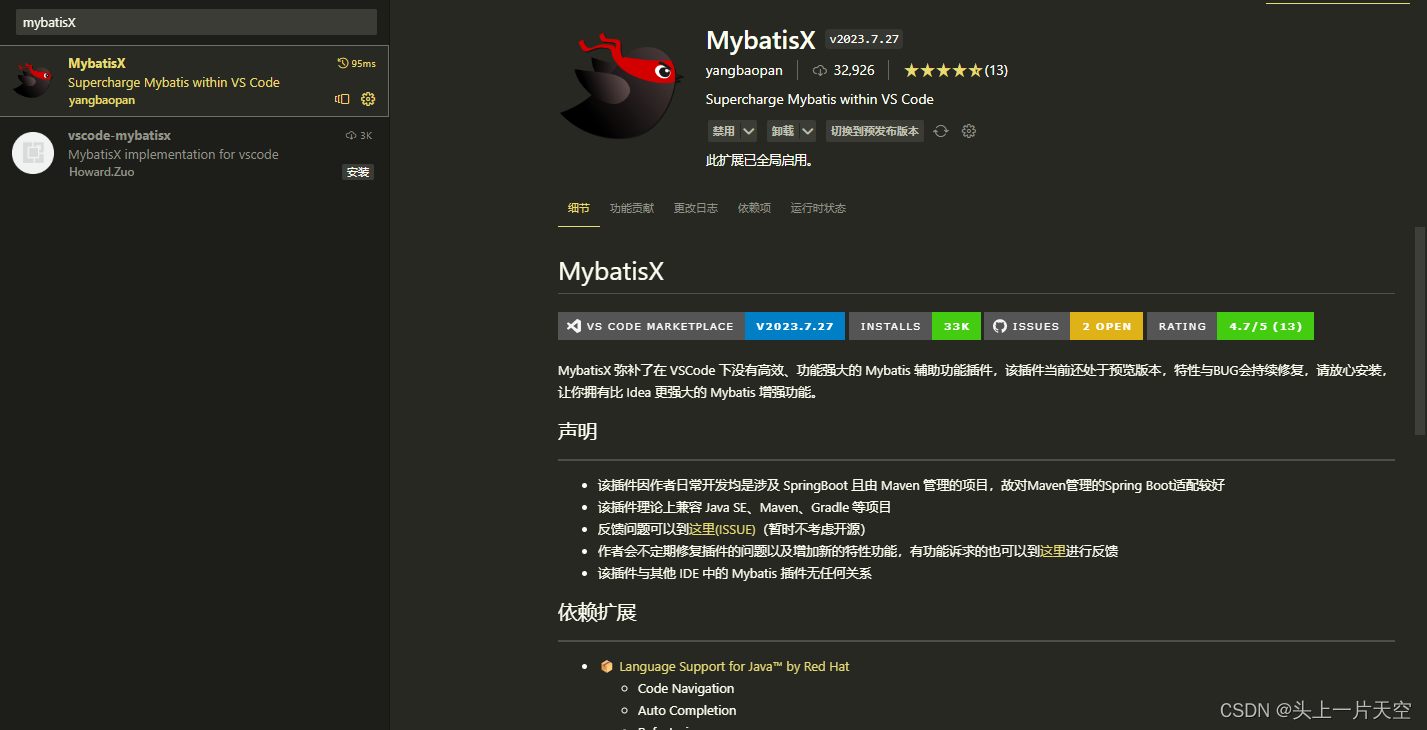Click 32,926 install count

[x=854, y=70]
